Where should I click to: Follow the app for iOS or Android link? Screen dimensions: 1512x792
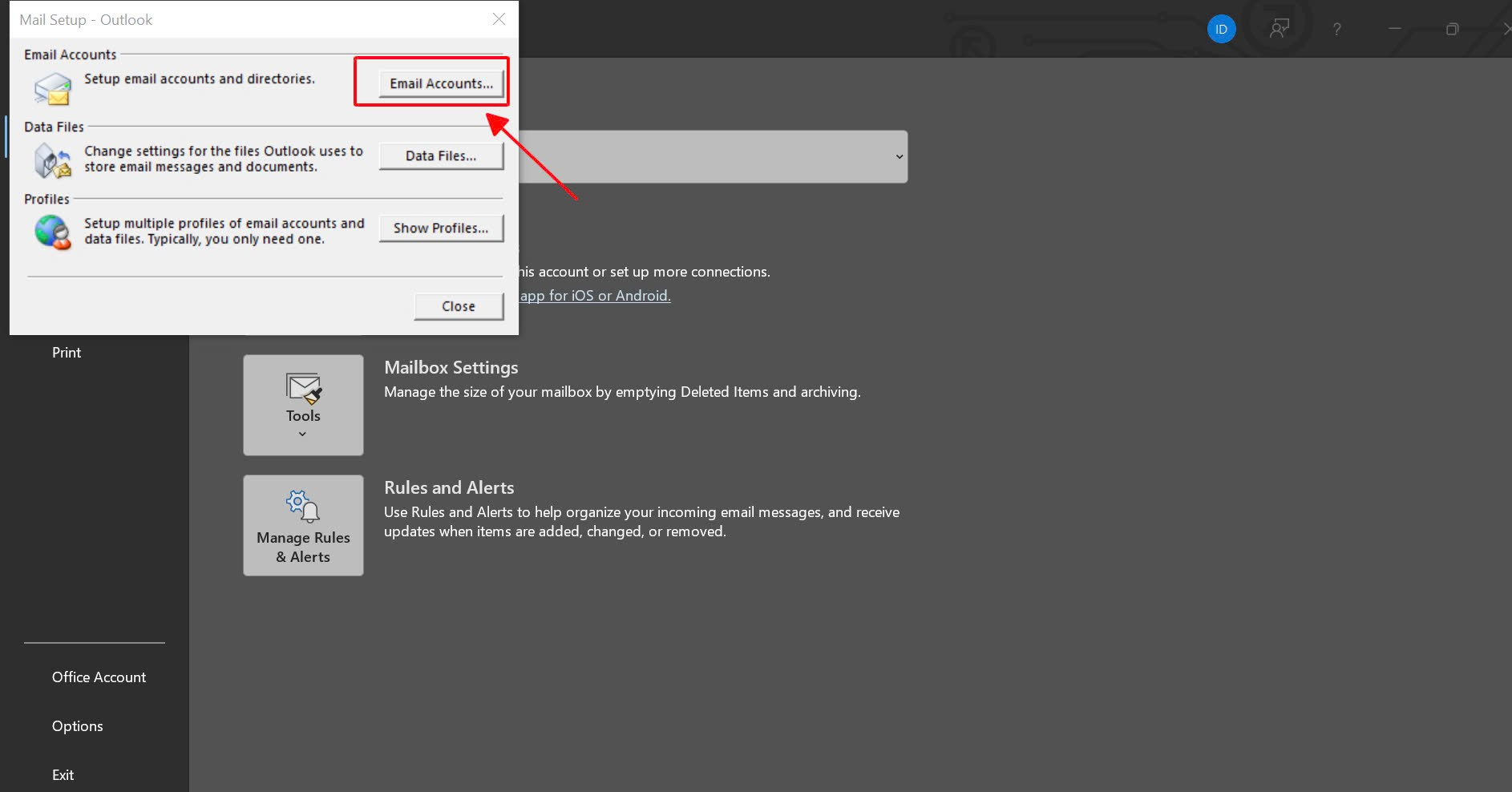[x=595, y=295]
